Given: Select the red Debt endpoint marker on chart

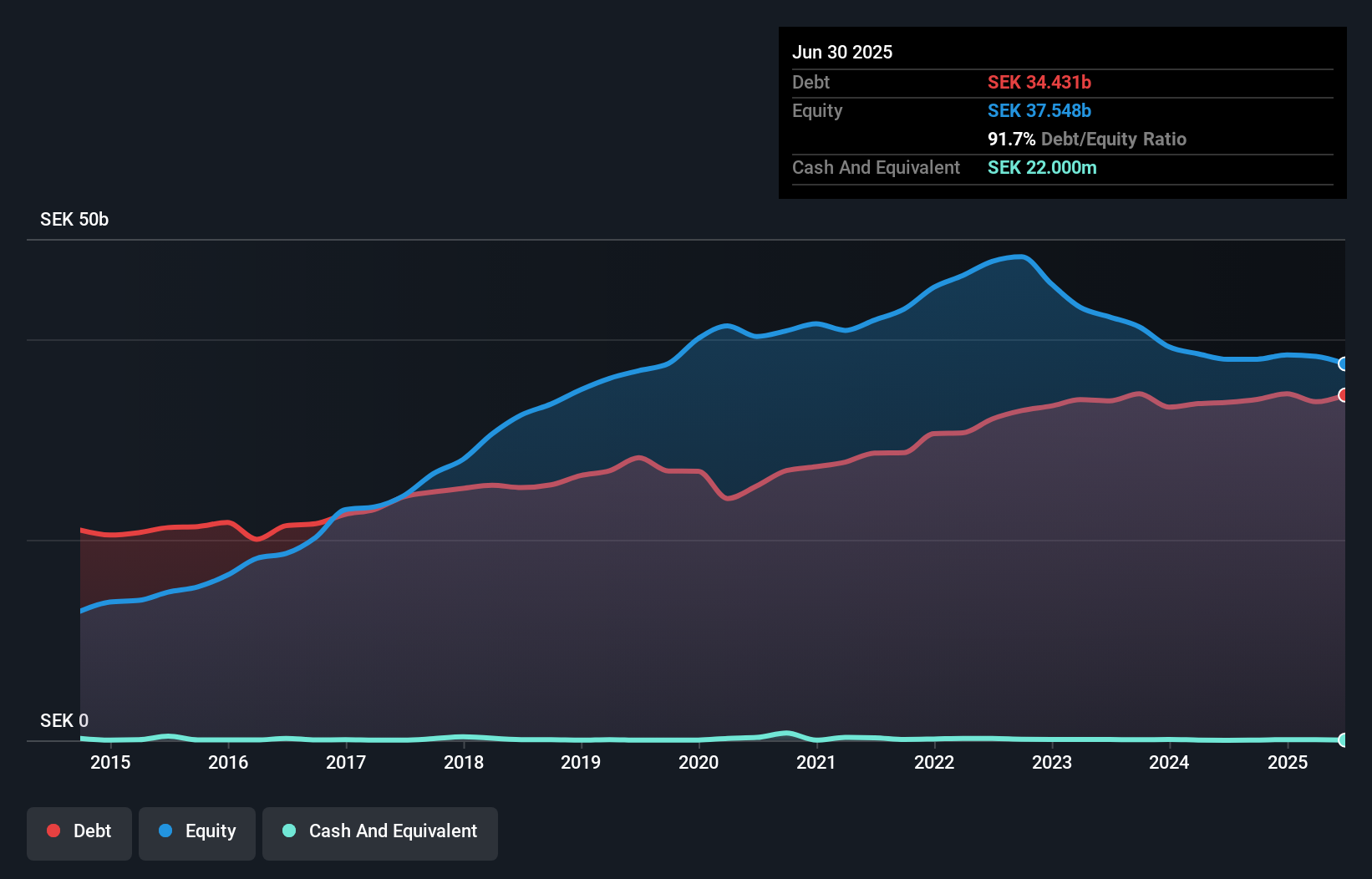Looking at the screenshot, I should click(1344, 395).
